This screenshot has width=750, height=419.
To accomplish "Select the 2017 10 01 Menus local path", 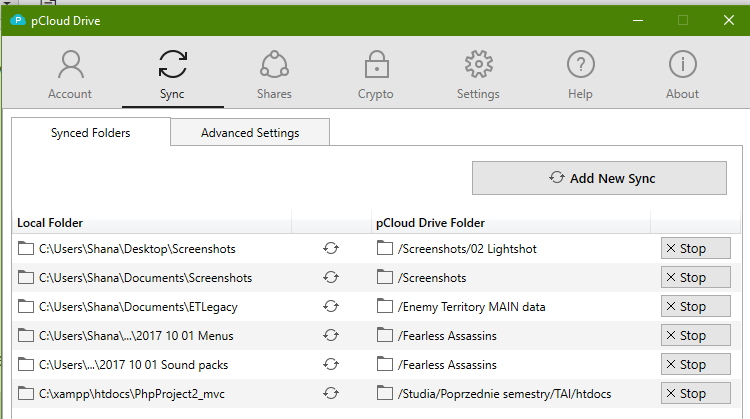I will [x=136, y=336].
